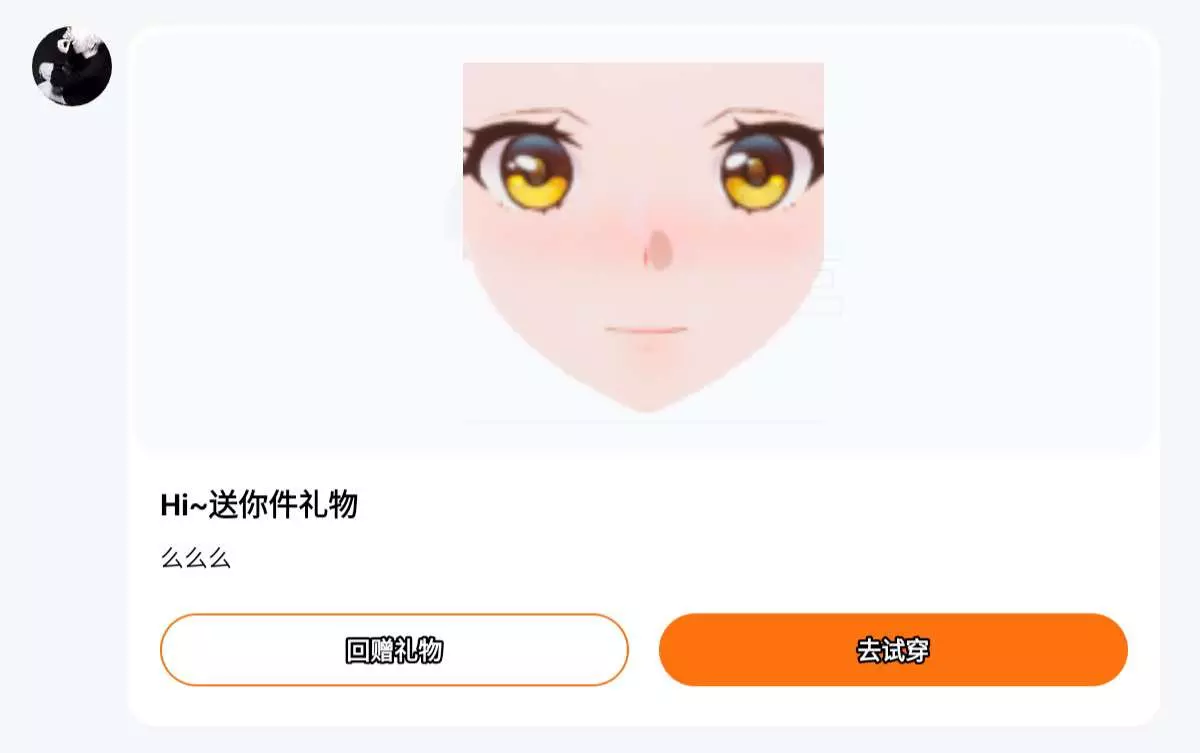Open the sender's round profile avatar
The image size is (1200, 753).
(72, 66)
